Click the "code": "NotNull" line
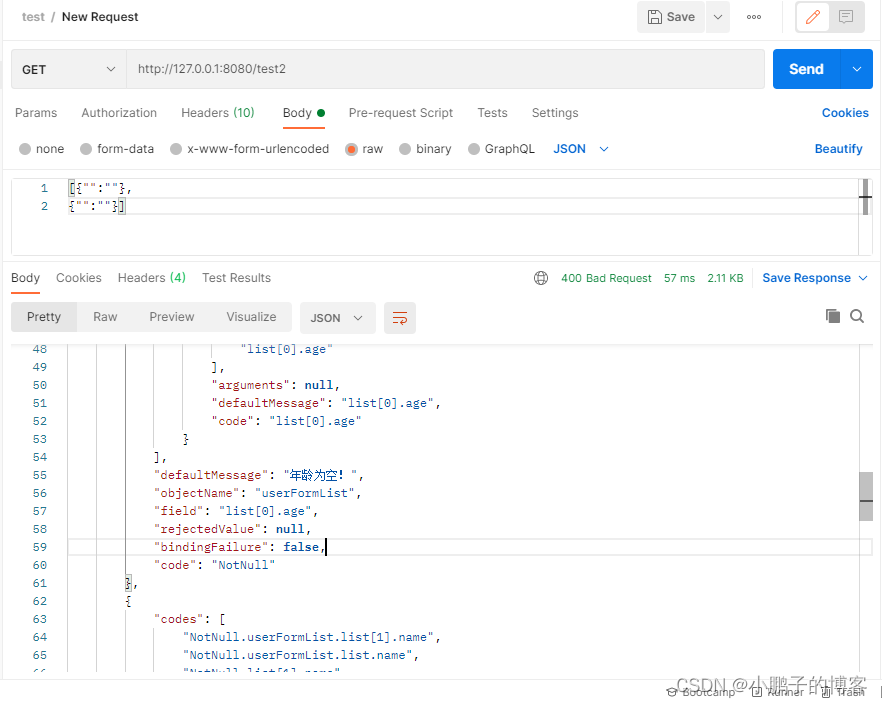 [215, 565]
